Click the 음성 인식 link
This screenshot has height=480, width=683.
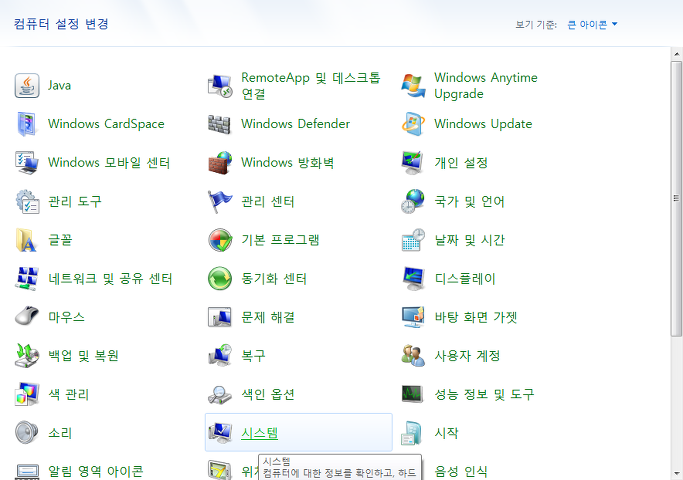461,471
